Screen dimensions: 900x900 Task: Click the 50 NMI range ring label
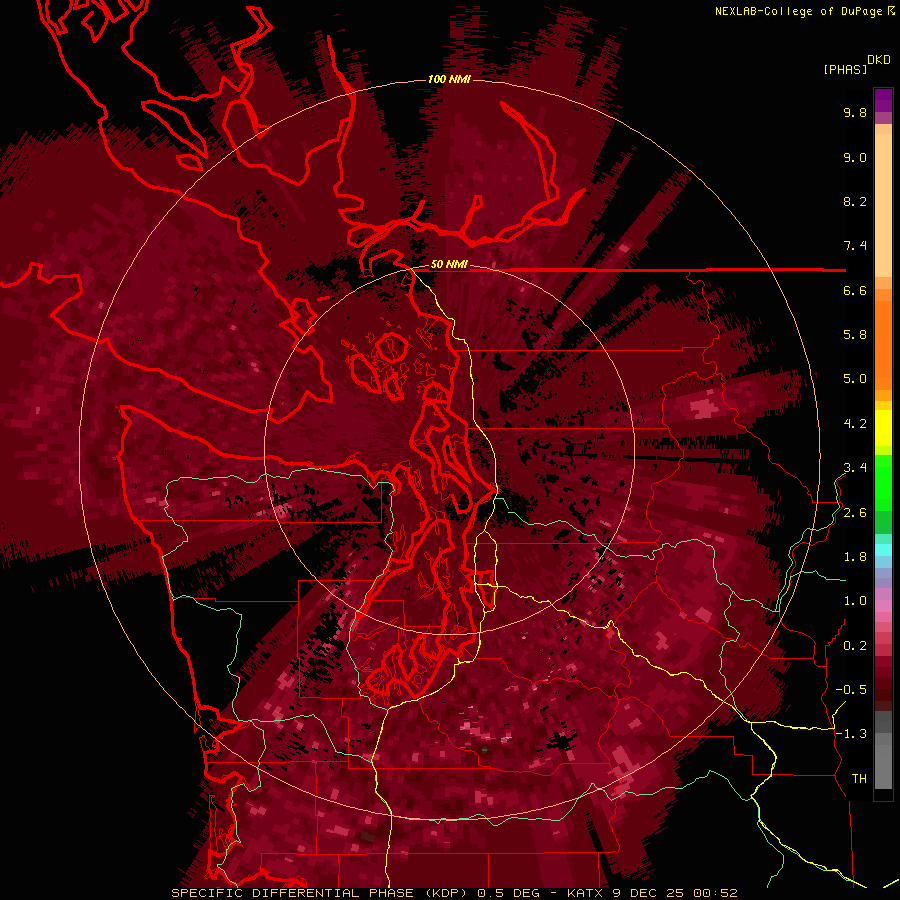pyautogui.click(x=449, y=265)
